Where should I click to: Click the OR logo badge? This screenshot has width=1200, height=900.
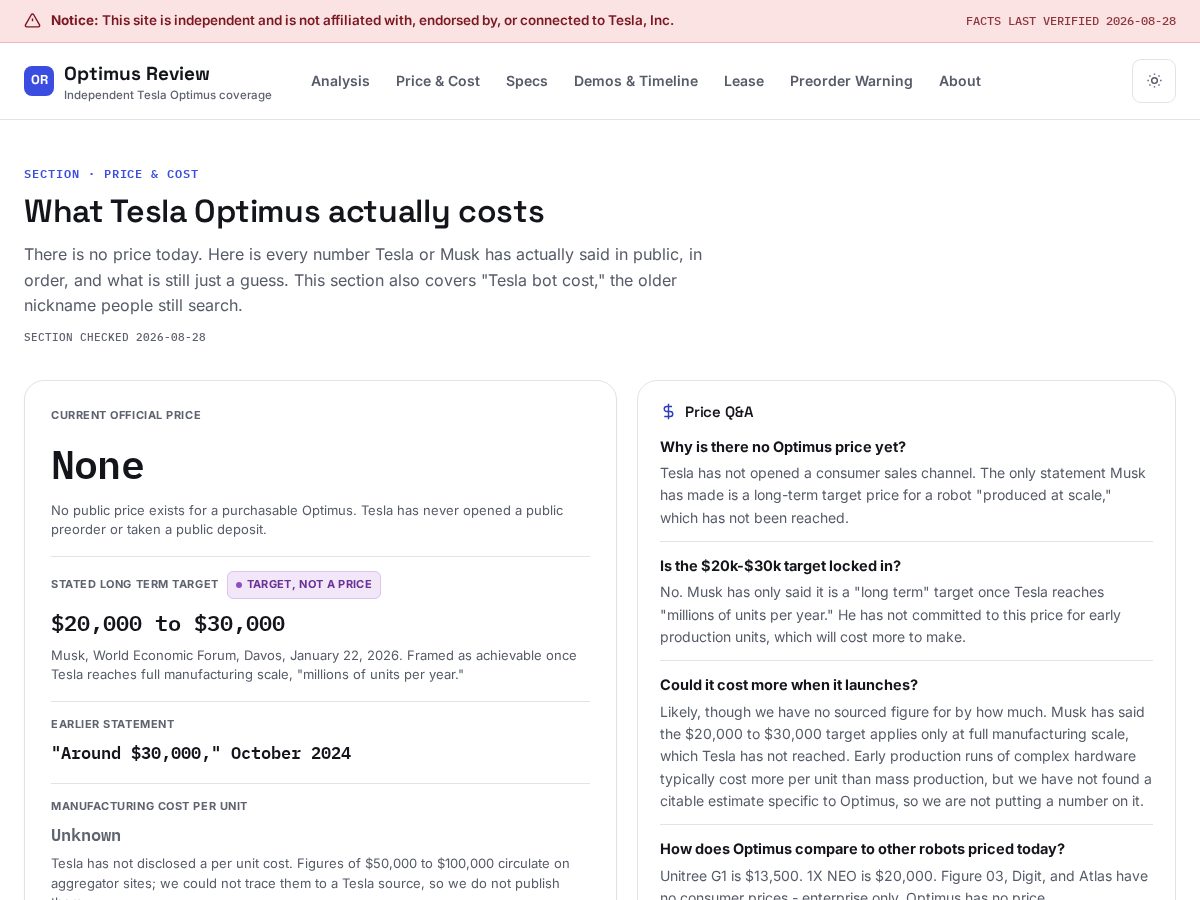(39, 81)
